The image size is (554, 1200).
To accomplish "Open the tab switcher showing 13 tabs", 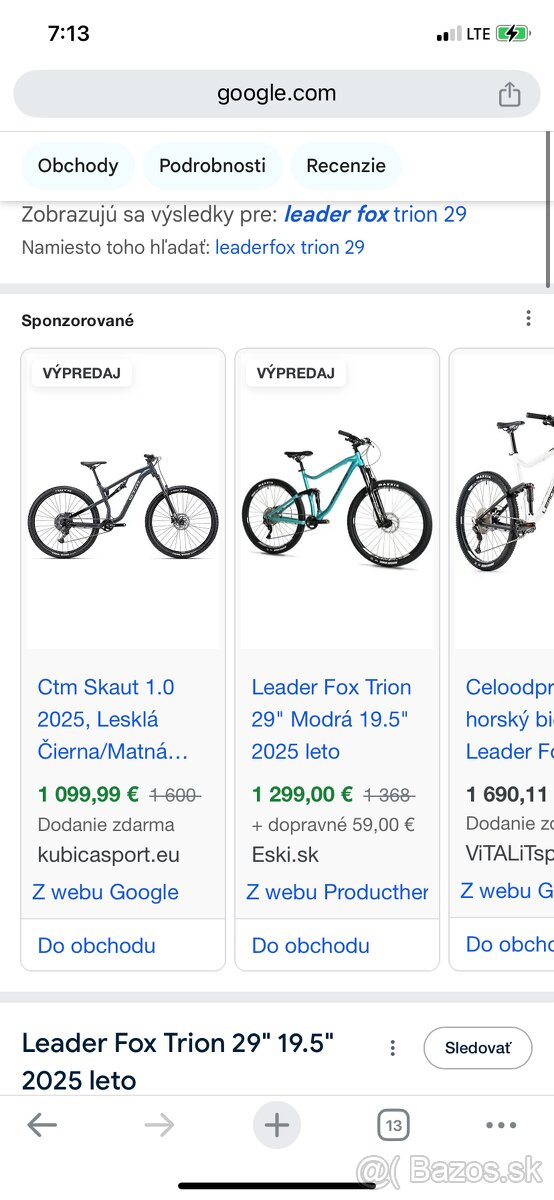I will pyautogui.click(x=394, y=1126).
